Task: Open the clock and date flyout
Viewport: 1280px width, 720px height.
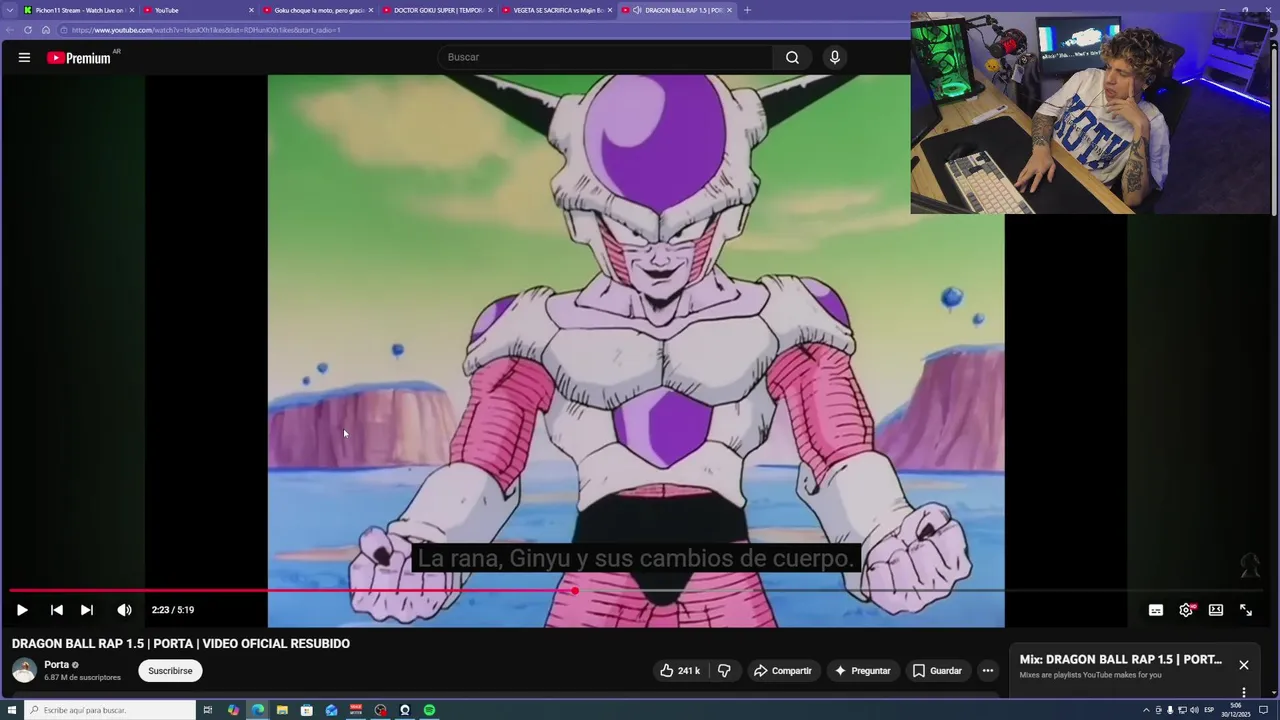Action: [x=1238, y=710]
